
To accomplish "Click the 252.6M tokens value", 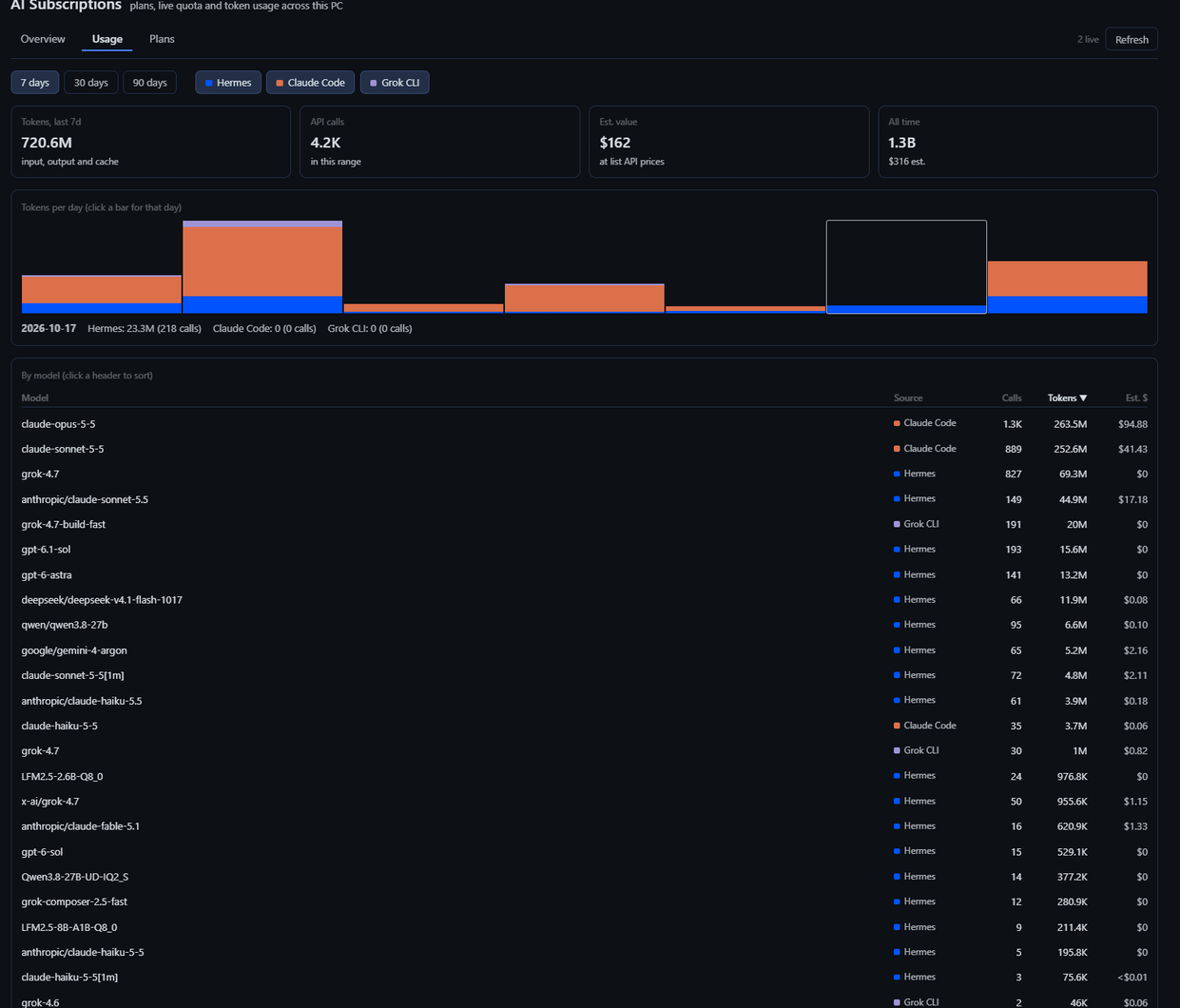I will 1070,449.
